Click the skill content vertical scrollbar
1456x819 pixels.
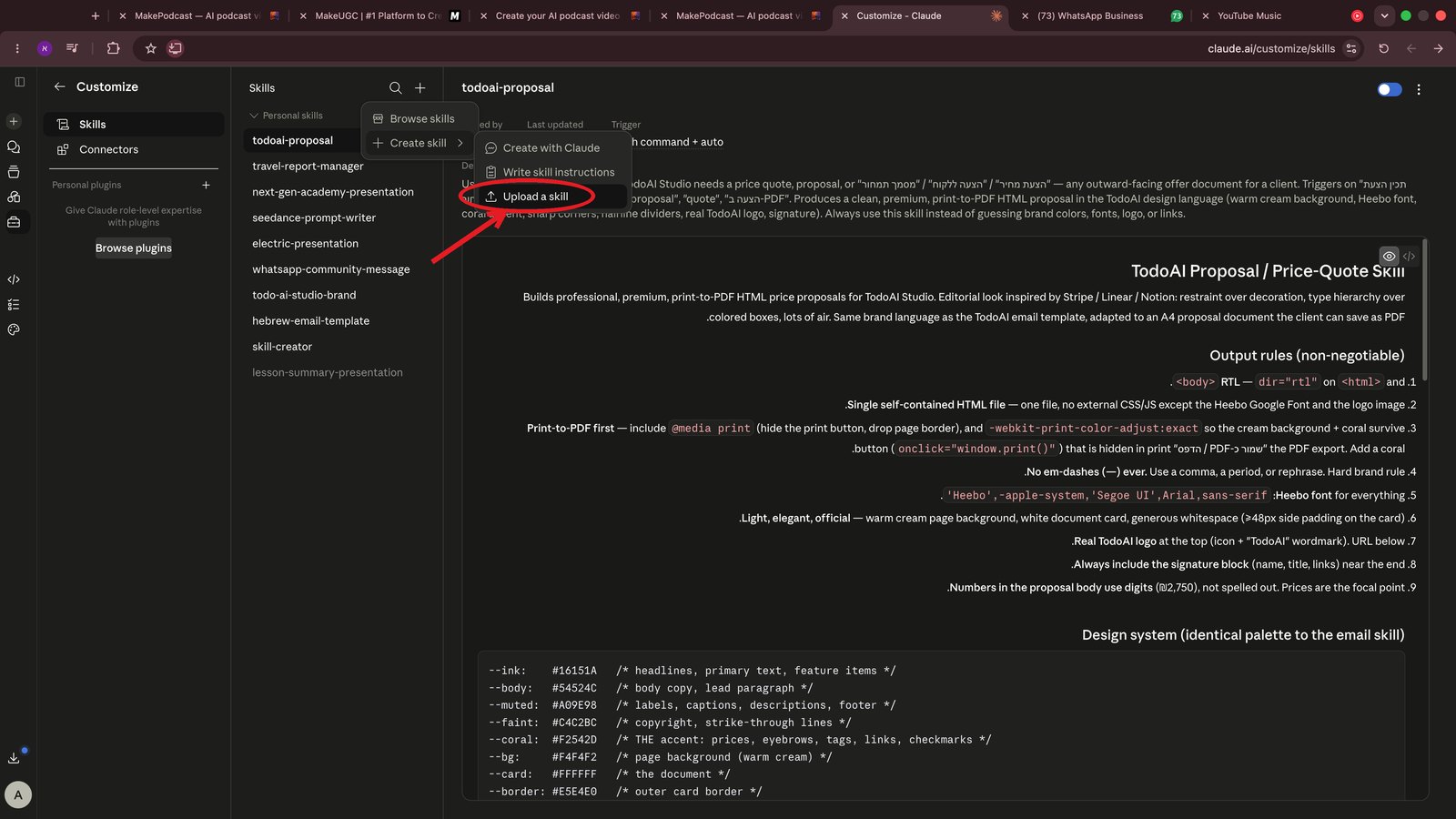point(1425,309)
